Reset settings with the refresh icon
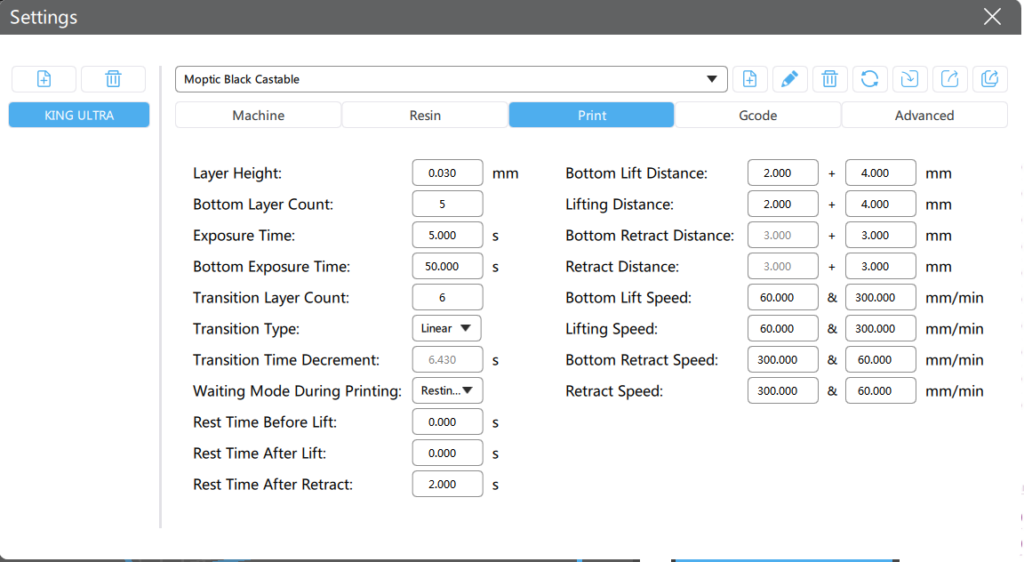The image size is (1024, 562). coord(869,79)
